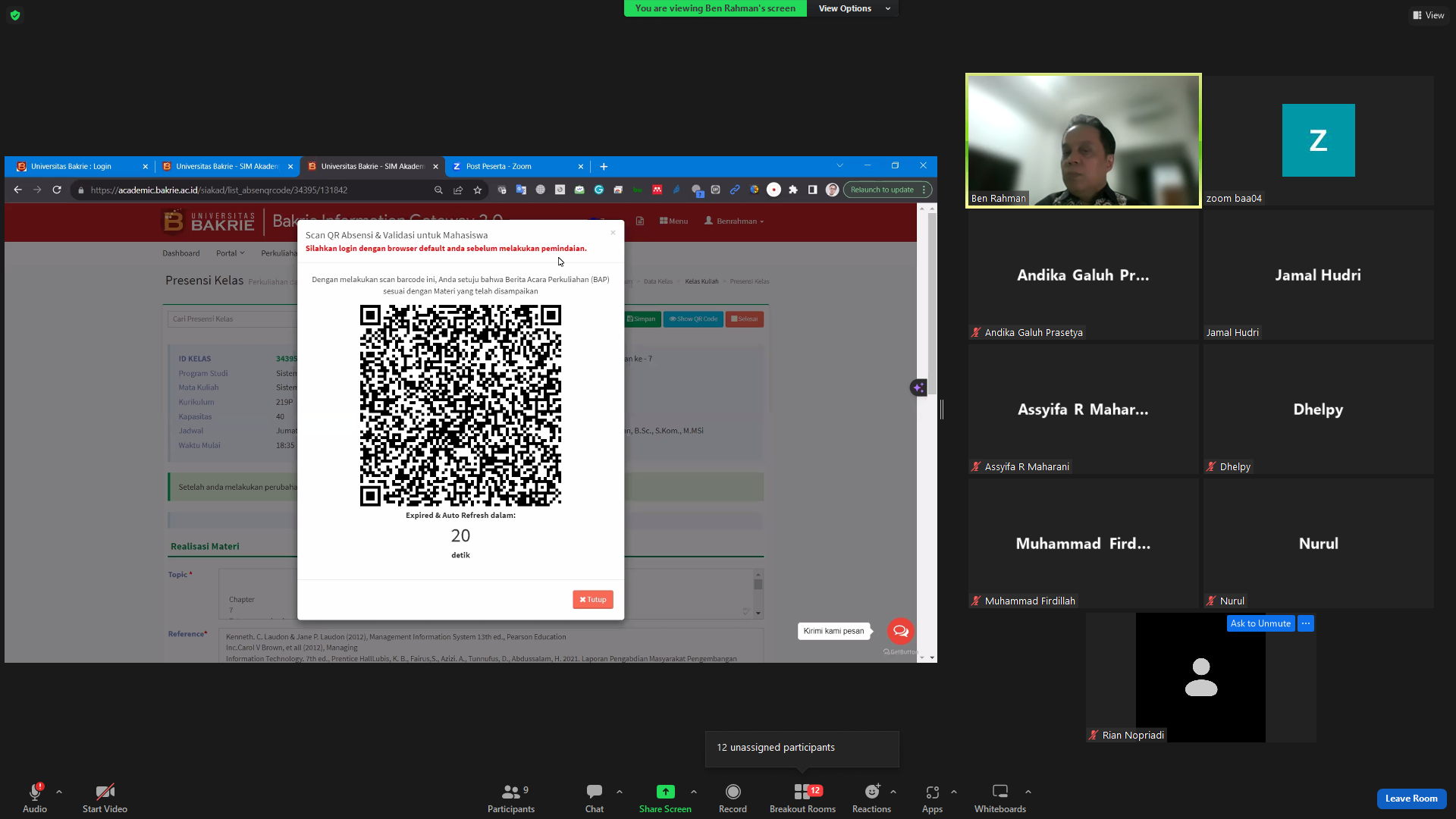This screenshot has height=819, width=1456.
Task: Click the Kelas Kuliah breadcrumb
Action: point(701,281)
